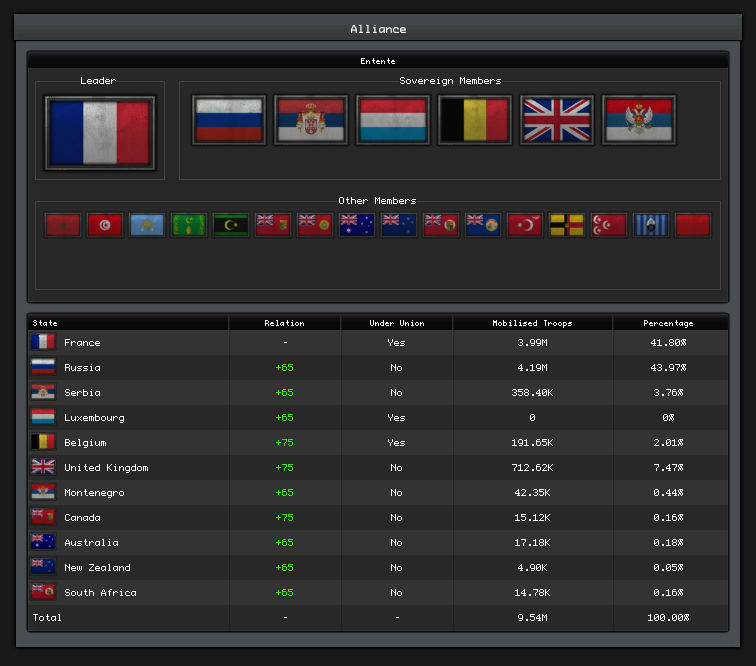The width and height of the screenshot is (756, 666).
Task: Click New Zealand flag in the state table
Action: tap(43, 568)
